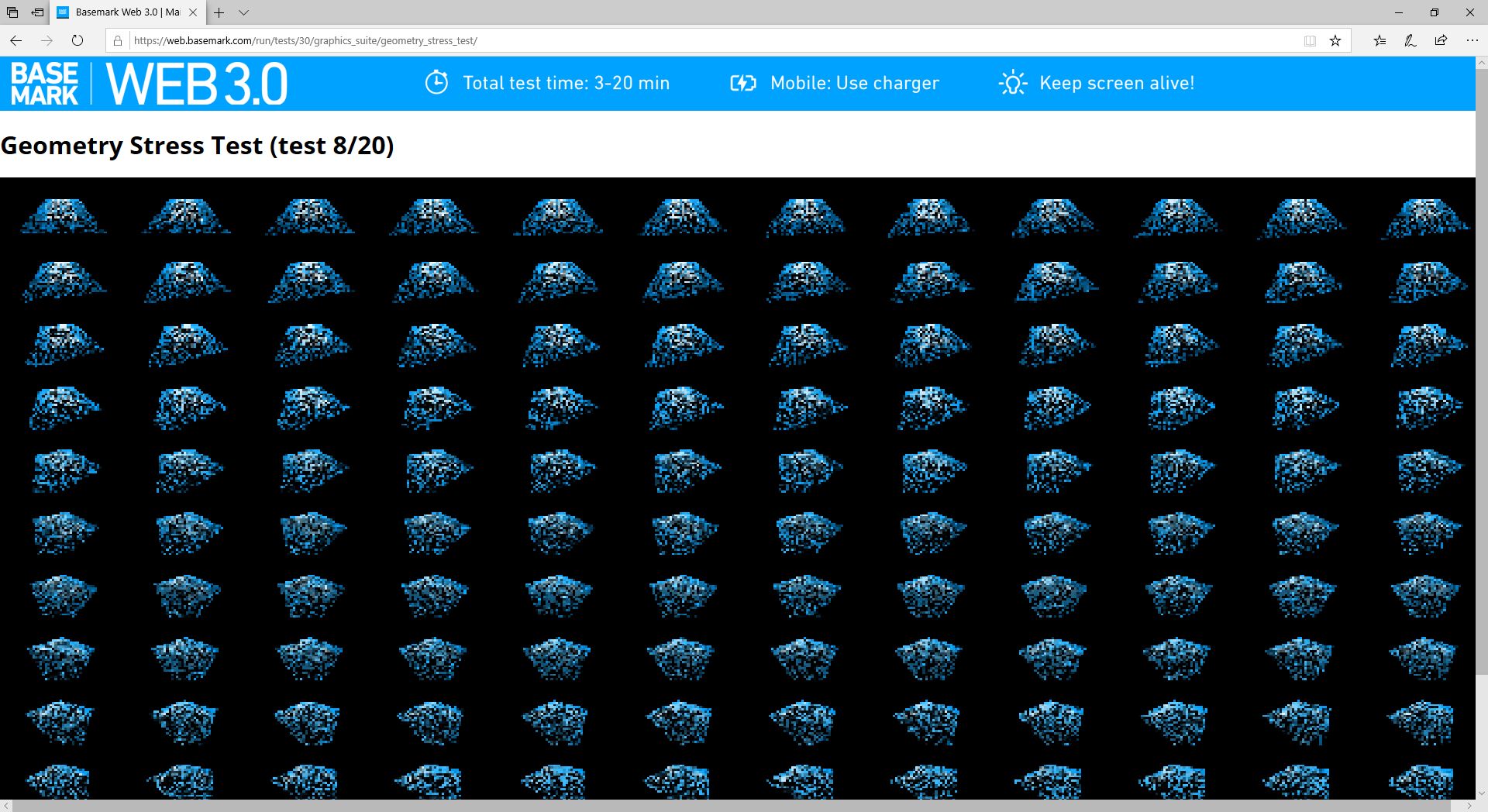Click the Mobile charger battery icon

(744, 82)
